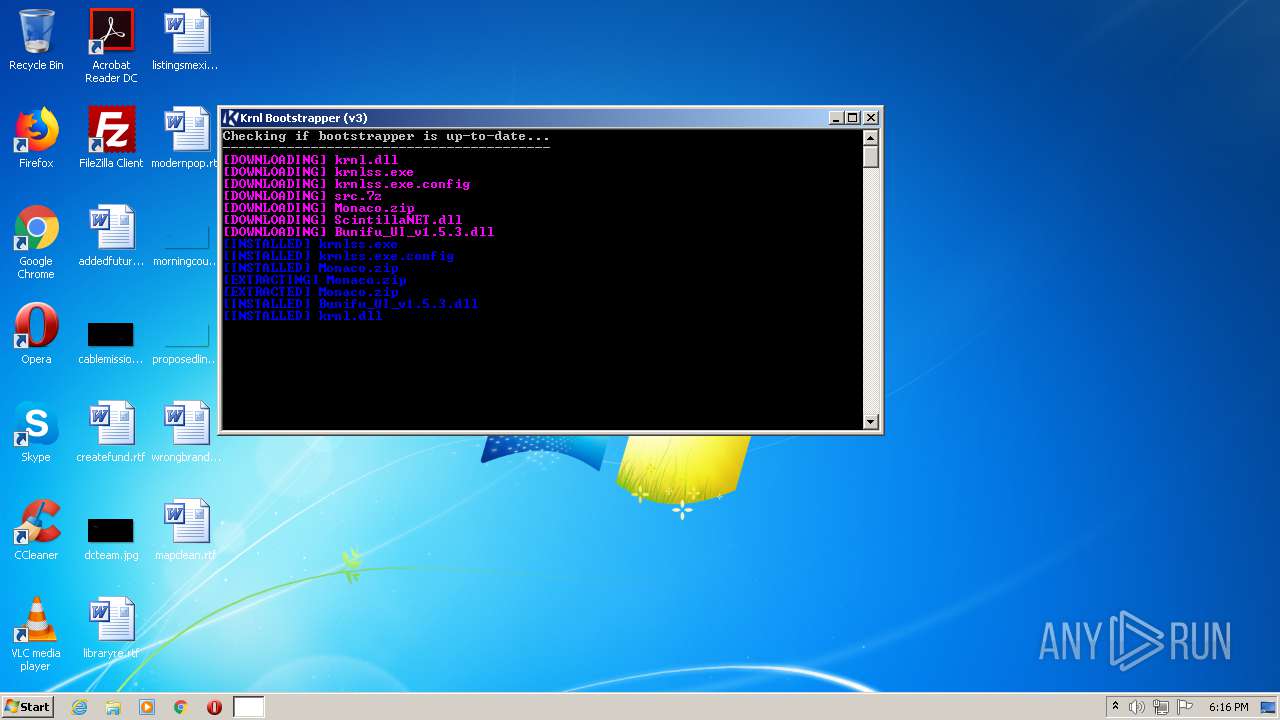Click the Krnl Bootstrapper title bar icon
Image resolution: width=1280 pixels, height=720 pixels.
(x=230, y=117)
